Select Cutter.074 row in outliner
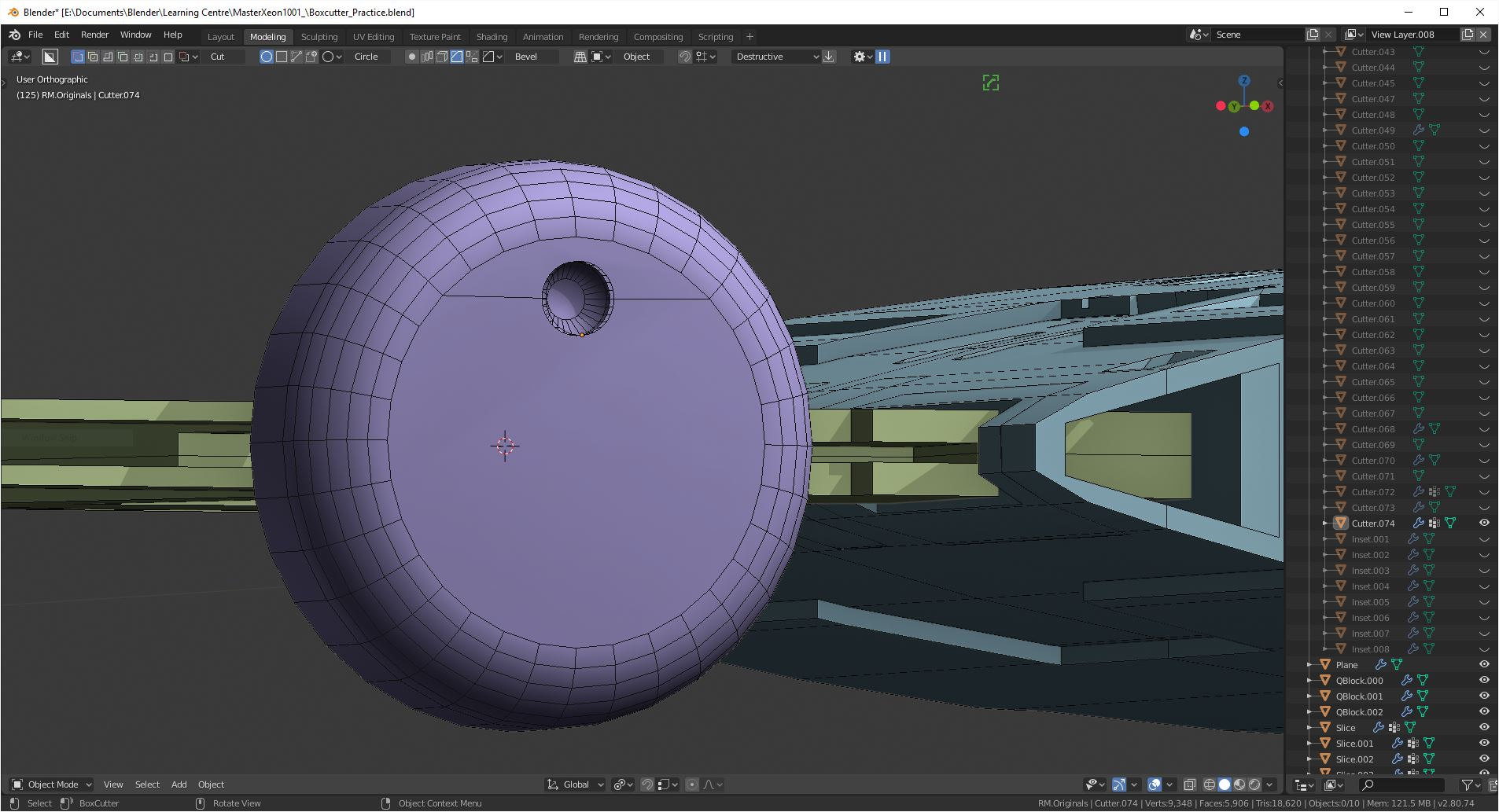Screen dimensions: 1499x812 point(1392,523)
